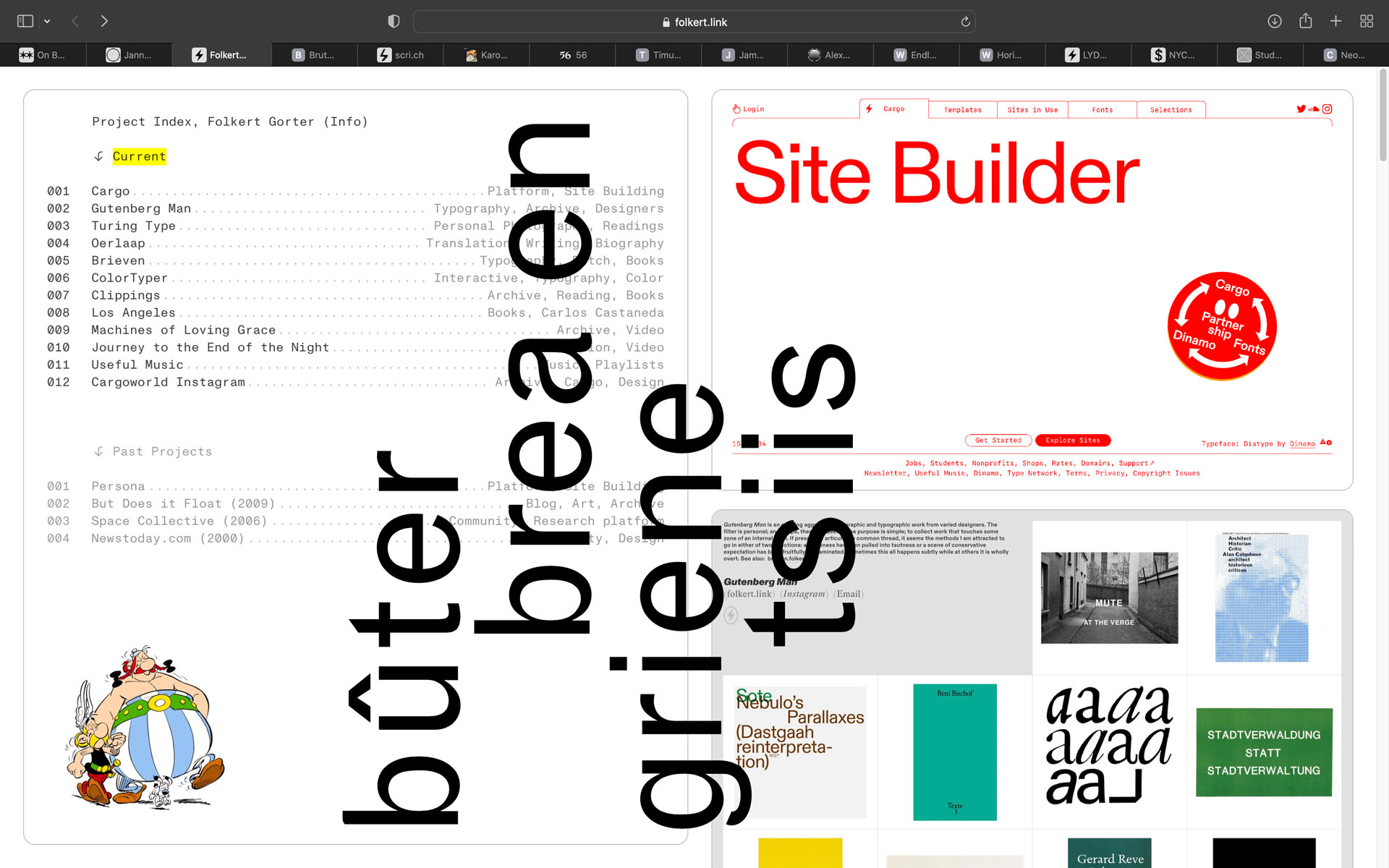Open the Copyright Issues footer link
Image resolution: width=1389 pixels, height=868 pixels.
pyautogui.click(x=1166, y=474)
